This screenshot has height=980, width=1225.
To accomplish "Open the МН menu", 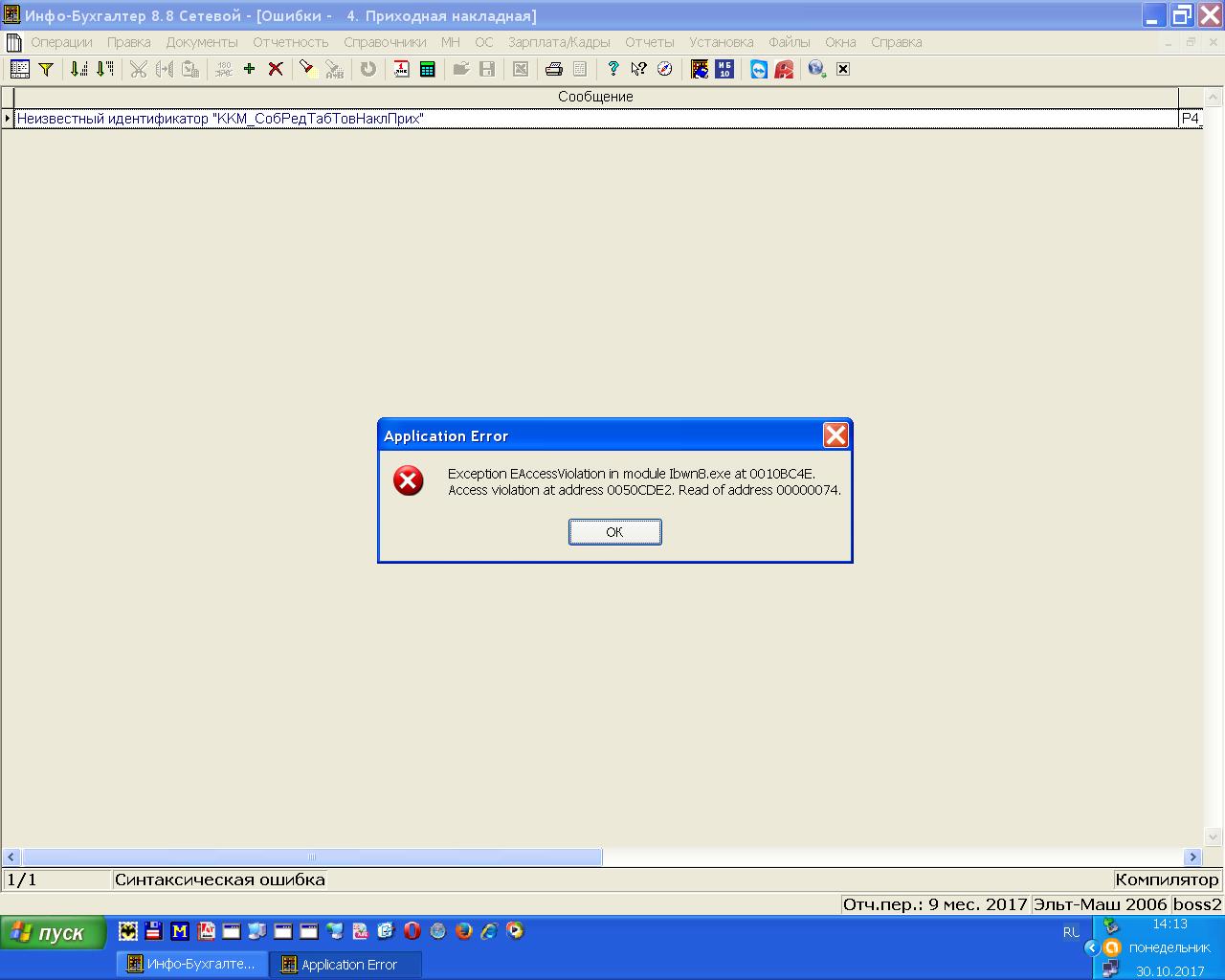I will 451,42.
